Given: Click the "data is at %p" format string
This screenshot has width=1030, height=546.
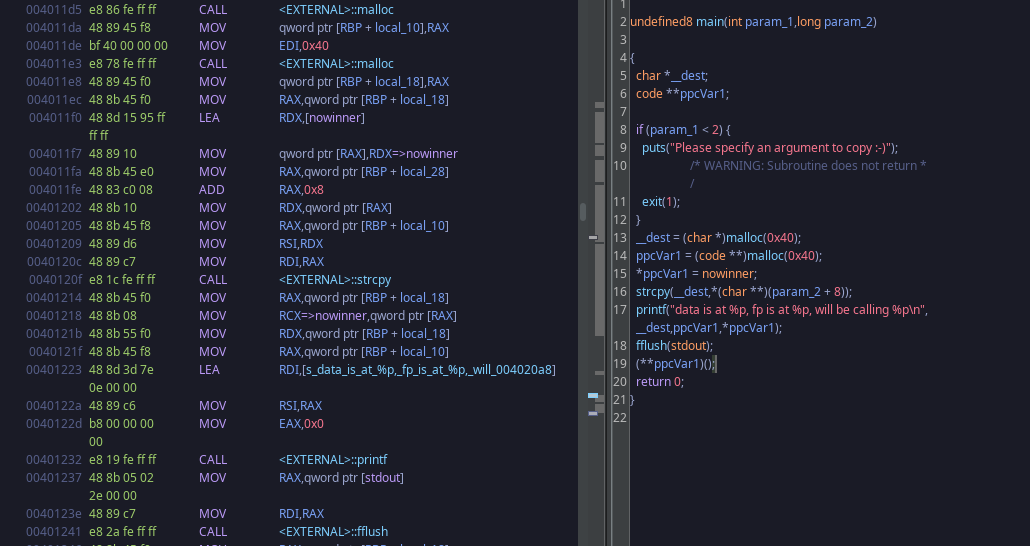Looking at the screenshot, I should (797, 309).
